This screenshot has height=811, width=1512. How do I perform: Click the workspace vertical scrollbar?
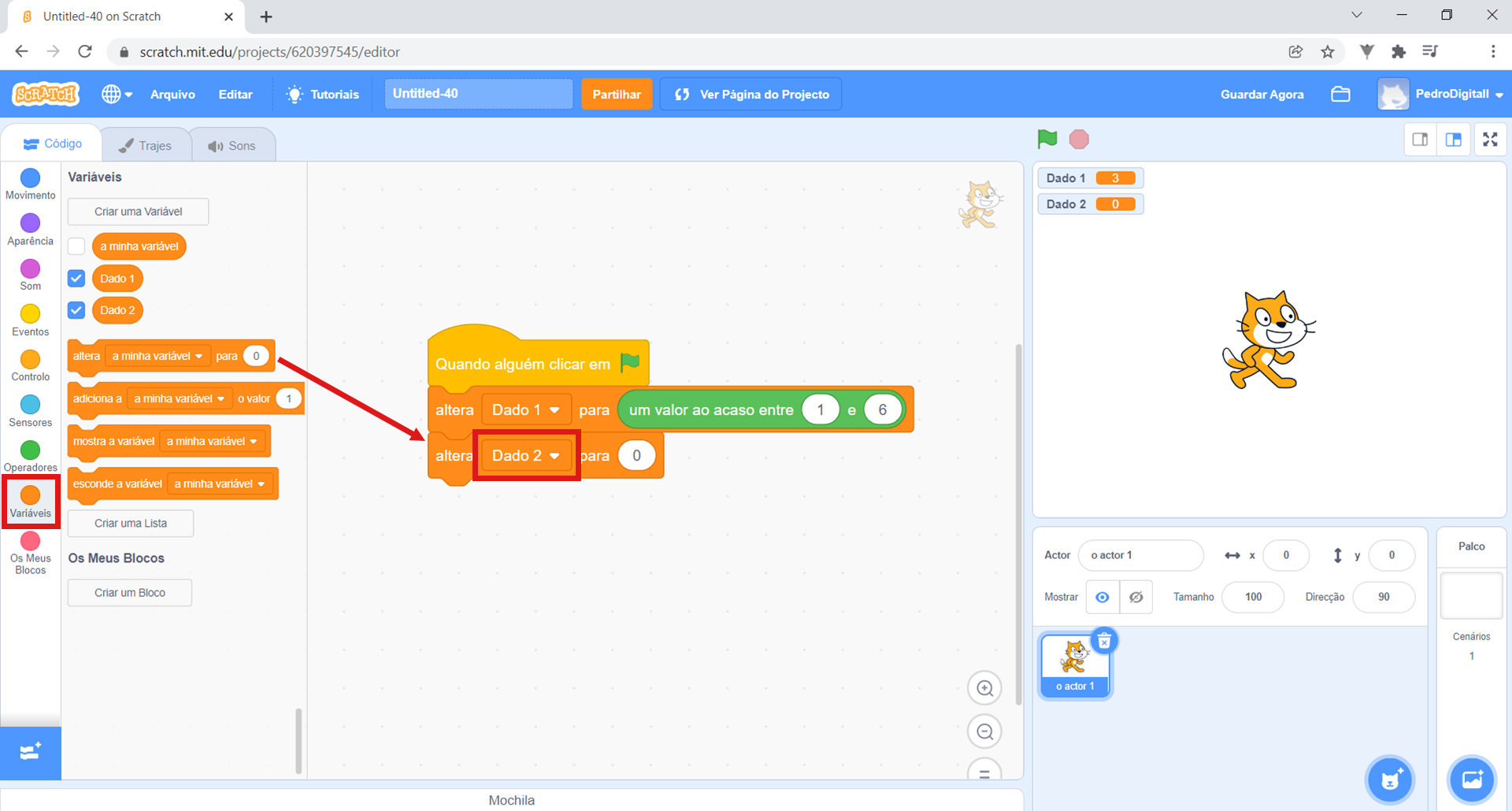(x=1018, y=524)
